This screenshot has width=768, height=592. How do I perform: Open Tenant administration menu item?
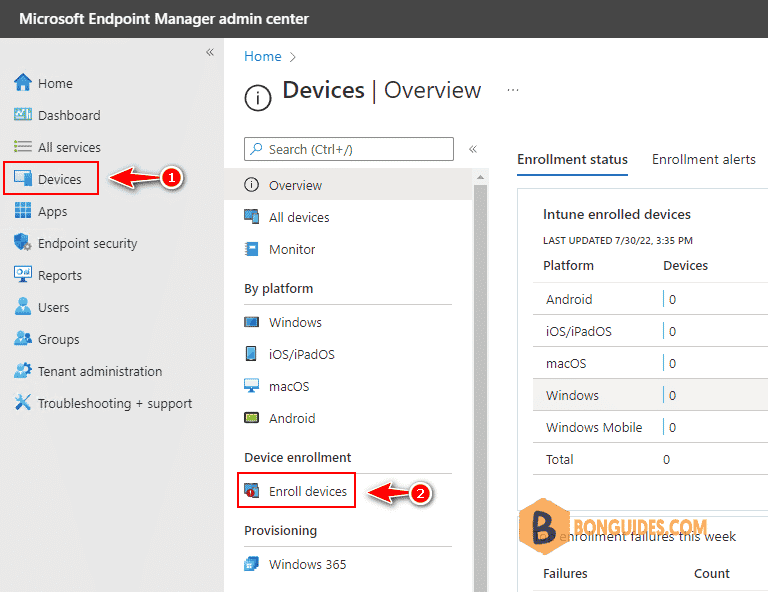pos(100,371)
